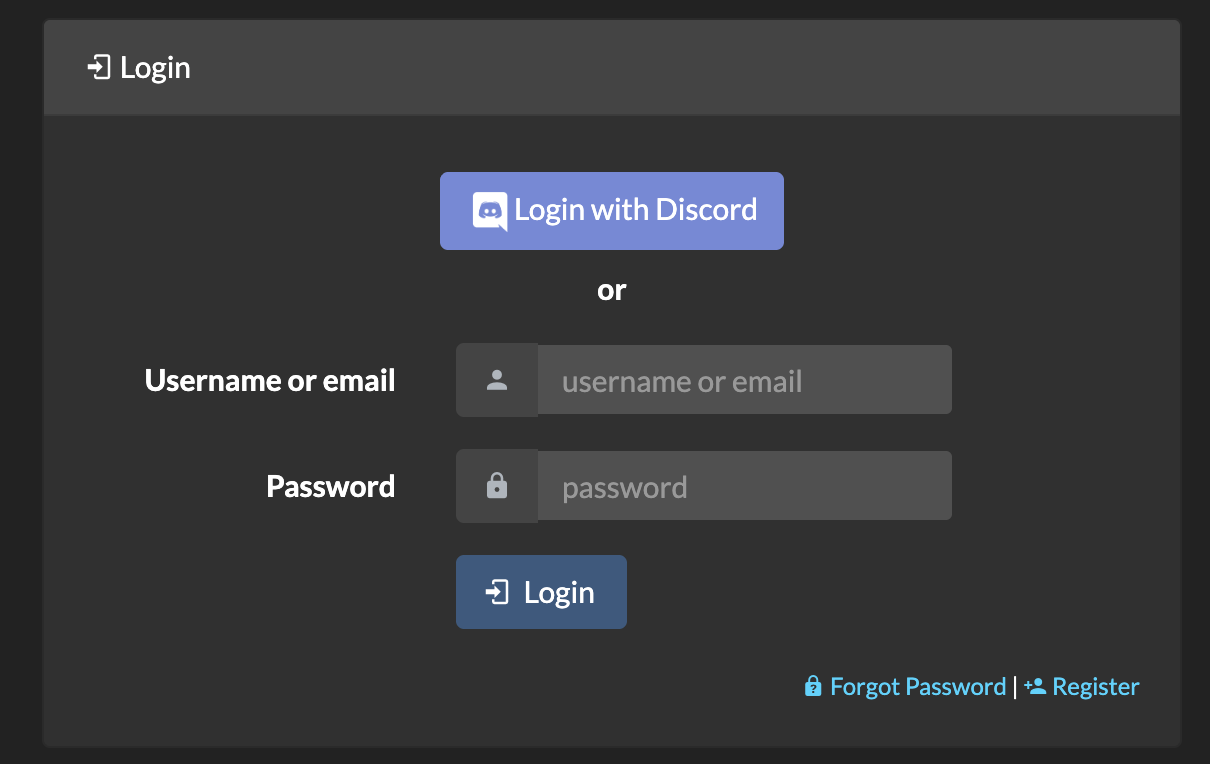Click the arrow icon inside the blue Login button
This screenshot has height=764, width=1210.
[497, 592]
